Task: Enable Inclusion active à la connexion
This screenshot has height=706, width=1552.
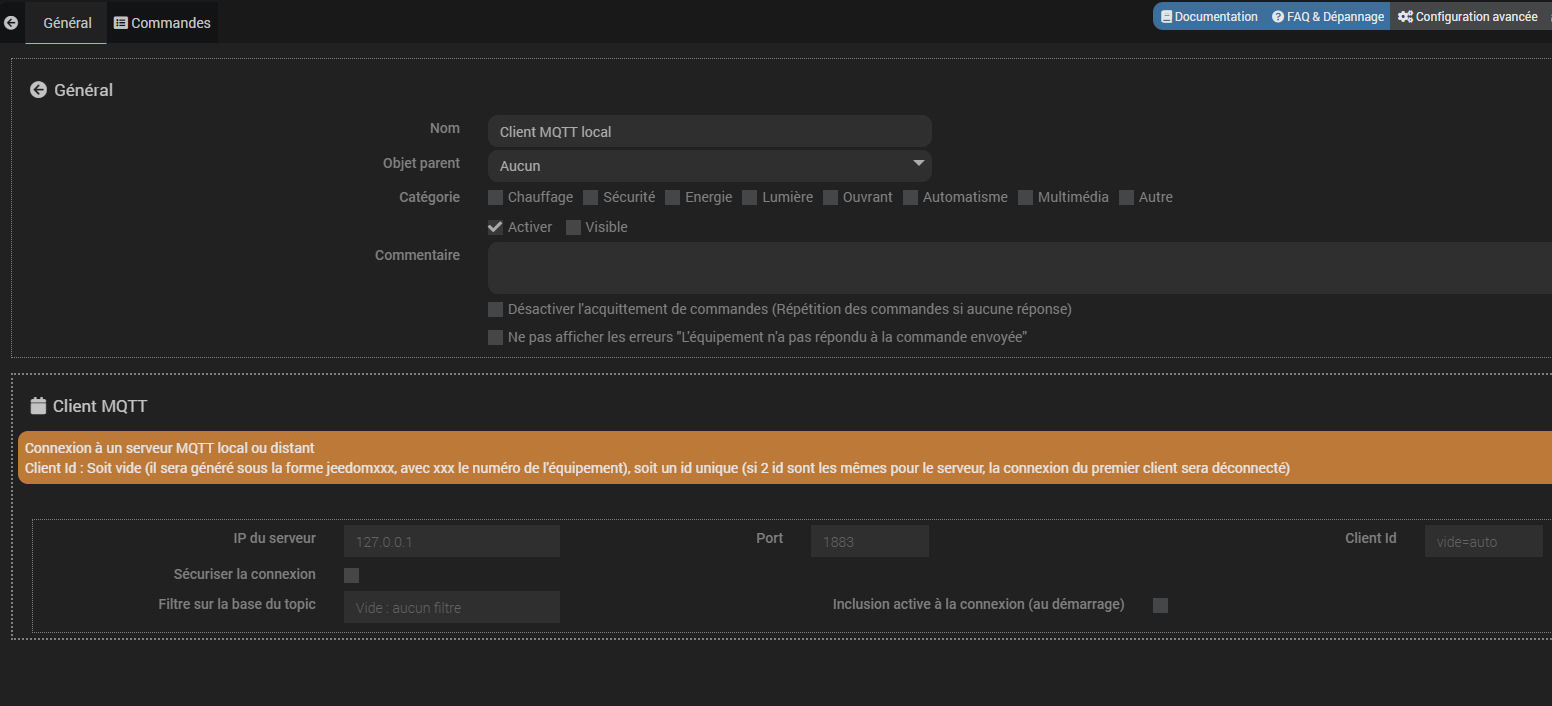Action: coord(1160,605)
